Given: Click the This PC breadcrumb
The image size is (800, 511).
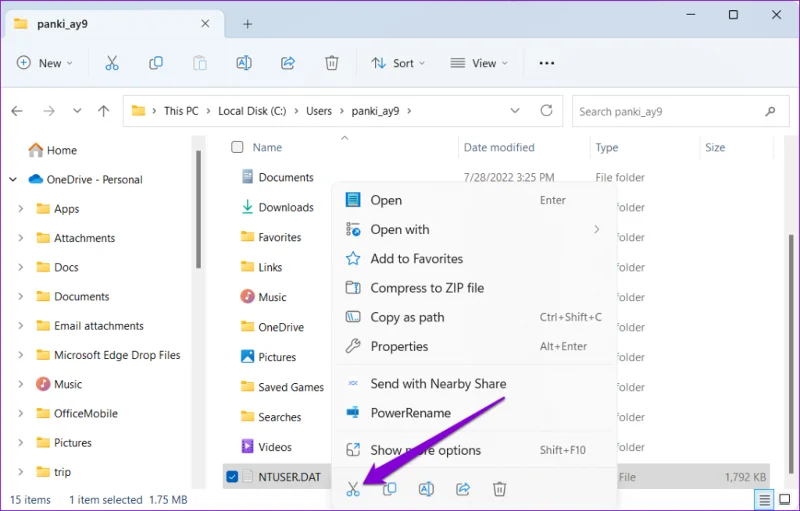Looking at the screenshot, I should [x=181, y=111].
